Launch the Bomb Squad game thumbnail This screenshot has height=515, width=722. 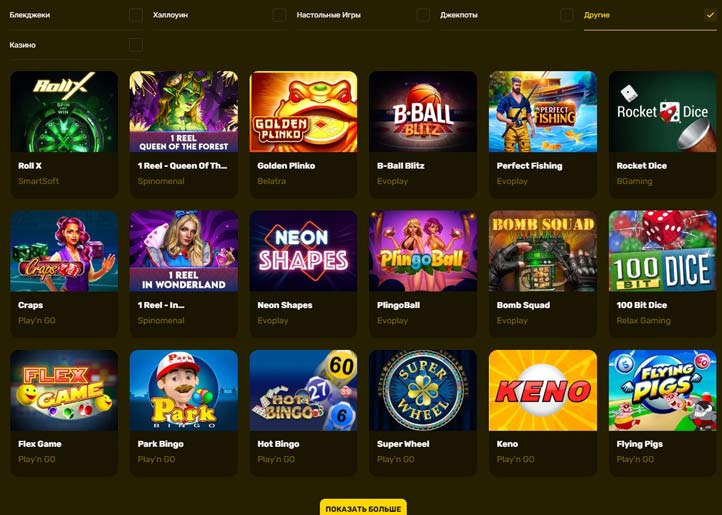(x=543, y=252)
